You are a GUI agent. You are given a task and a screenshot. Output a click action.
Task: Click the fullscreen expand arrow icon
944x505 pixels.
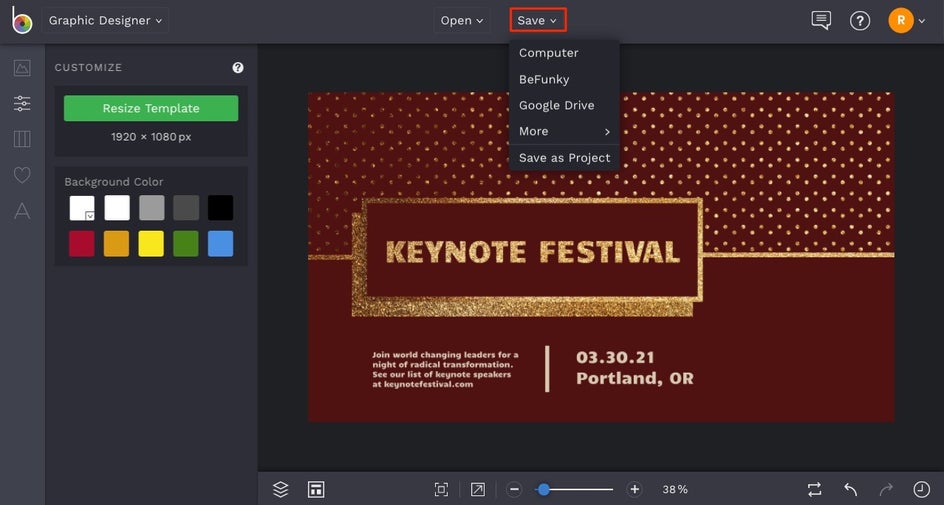477,489
